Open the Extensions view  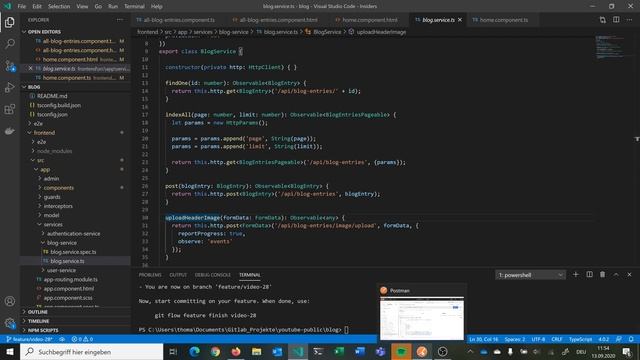pyautogui.click(x=10, y=109)
